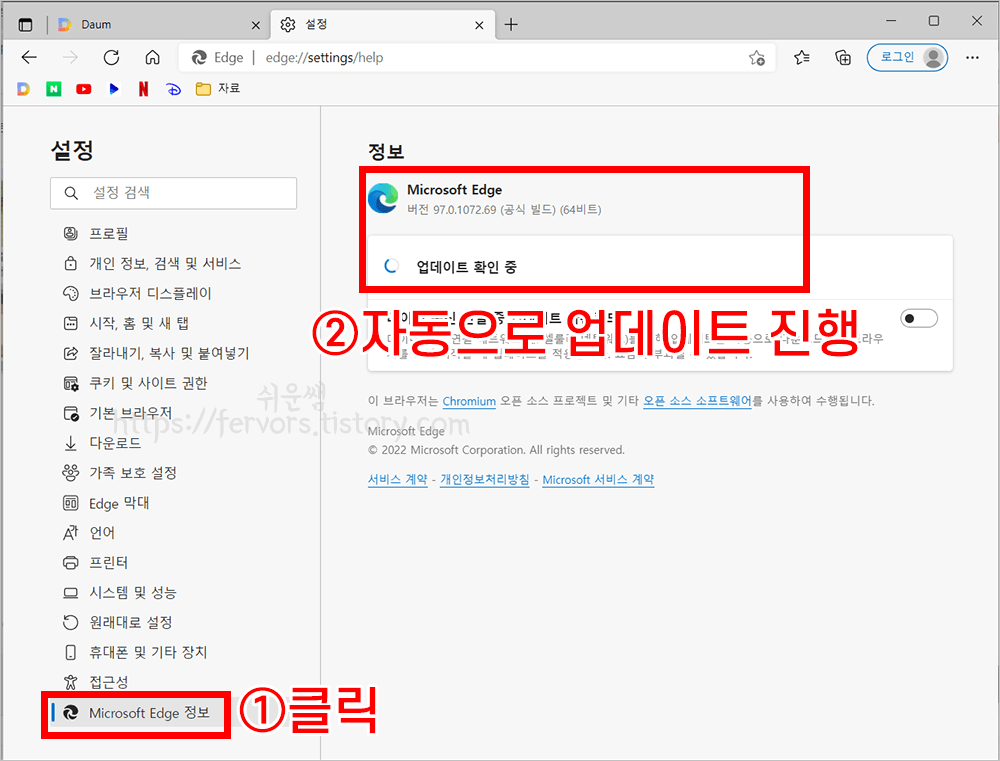
Task: Click the 설정 검색 search box
Action: click(173, 193)
